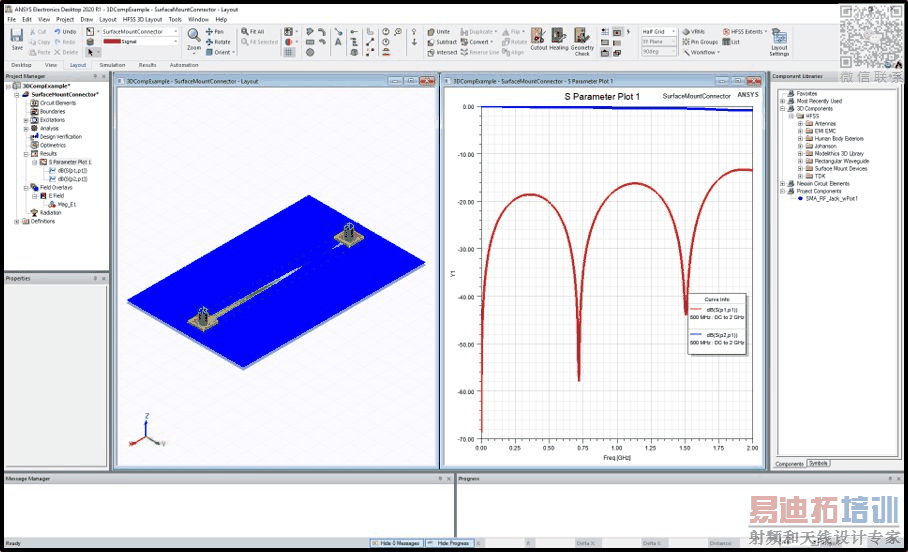
Task: Click the Subtract boolean operation
Action: click(442, 42)
